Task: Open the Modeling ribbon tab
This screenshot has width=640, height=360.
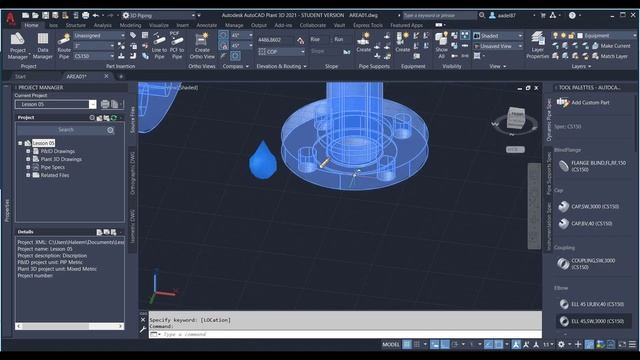Action: point(130,25)
